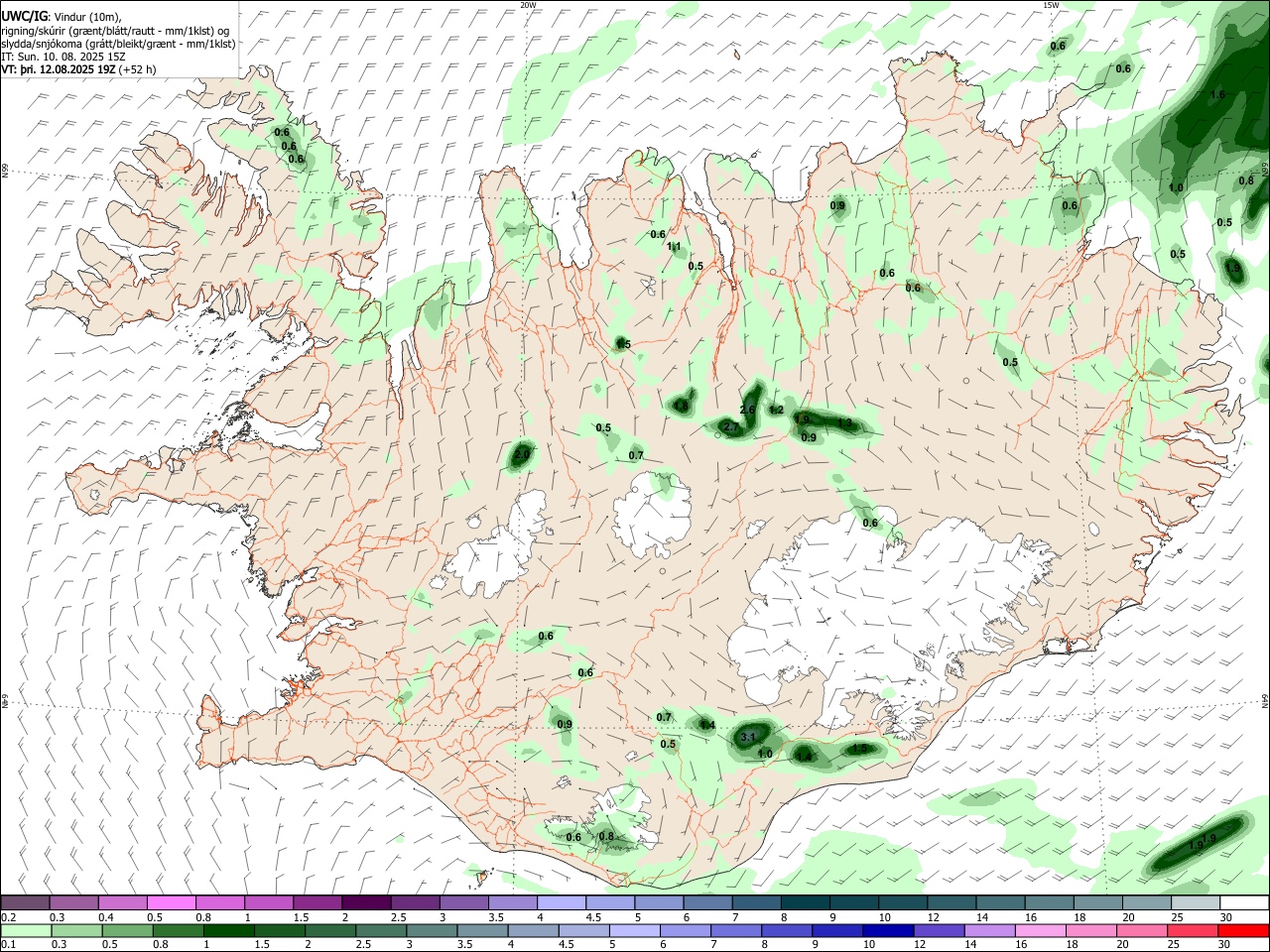Click the 1.1 precipitation value on the map

(x=674, y=247)
